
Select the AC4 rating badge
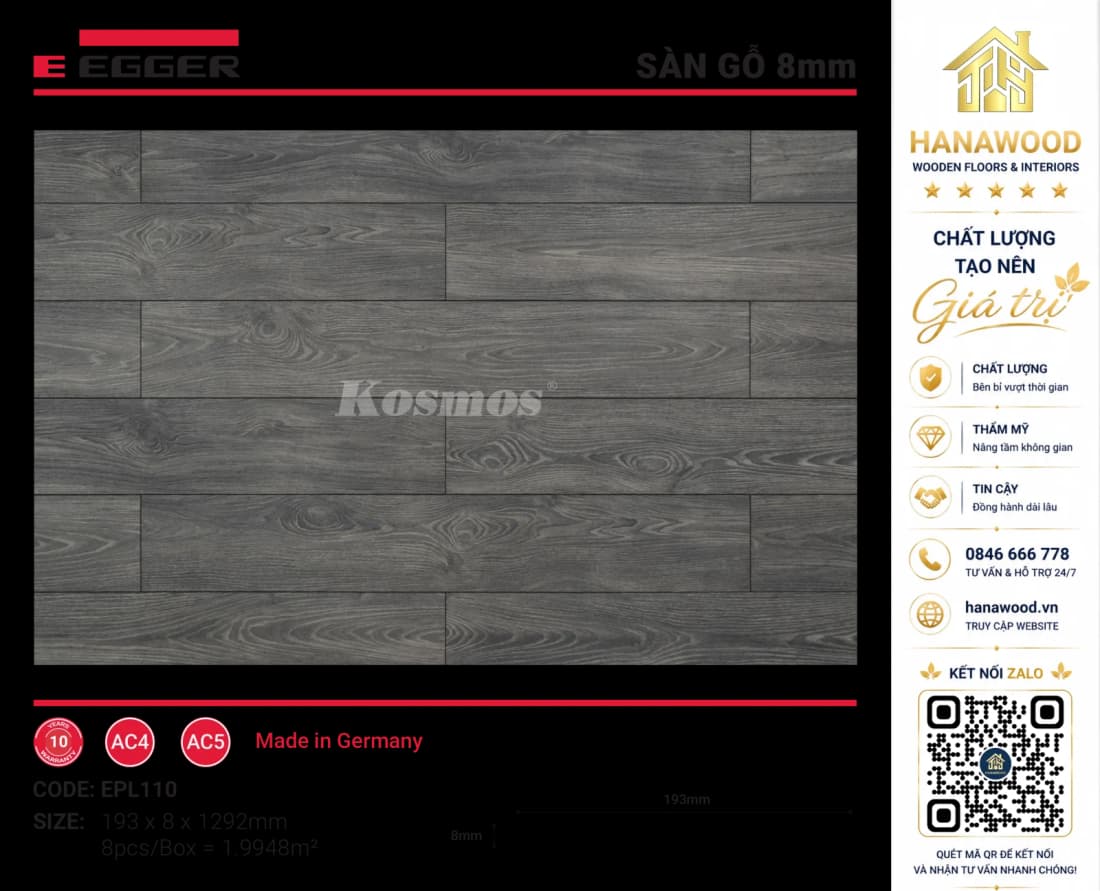tap(130, 742)
